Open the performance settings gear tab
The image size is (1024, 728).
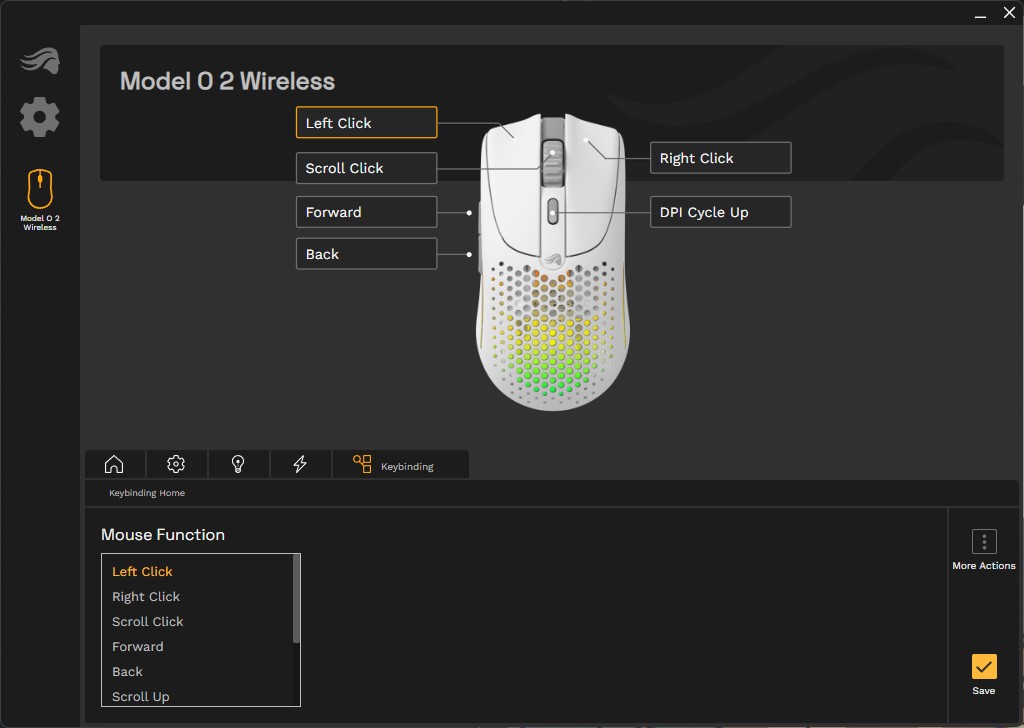[176, 464]
